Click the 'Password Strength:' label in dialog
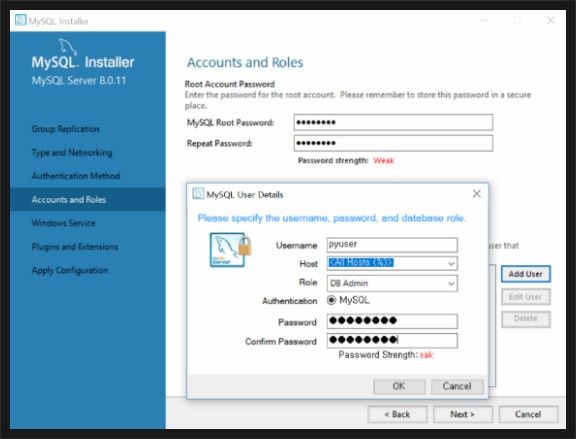 tap(378, 355)
